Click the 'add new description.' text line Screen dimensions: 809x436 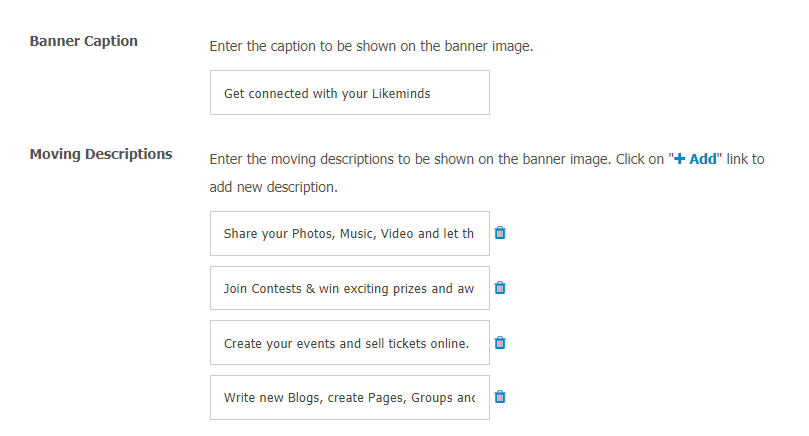pyautogui.click(x=273, y=187)
